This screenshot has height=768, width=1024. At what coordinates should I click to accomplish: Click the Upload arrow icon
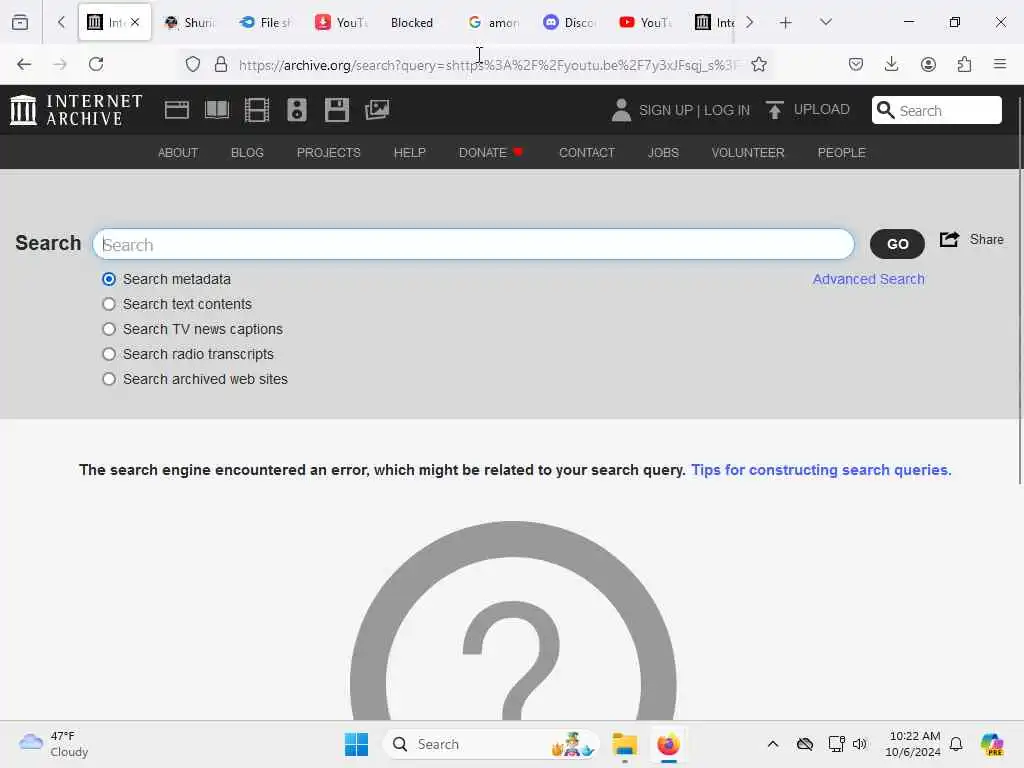775,110
